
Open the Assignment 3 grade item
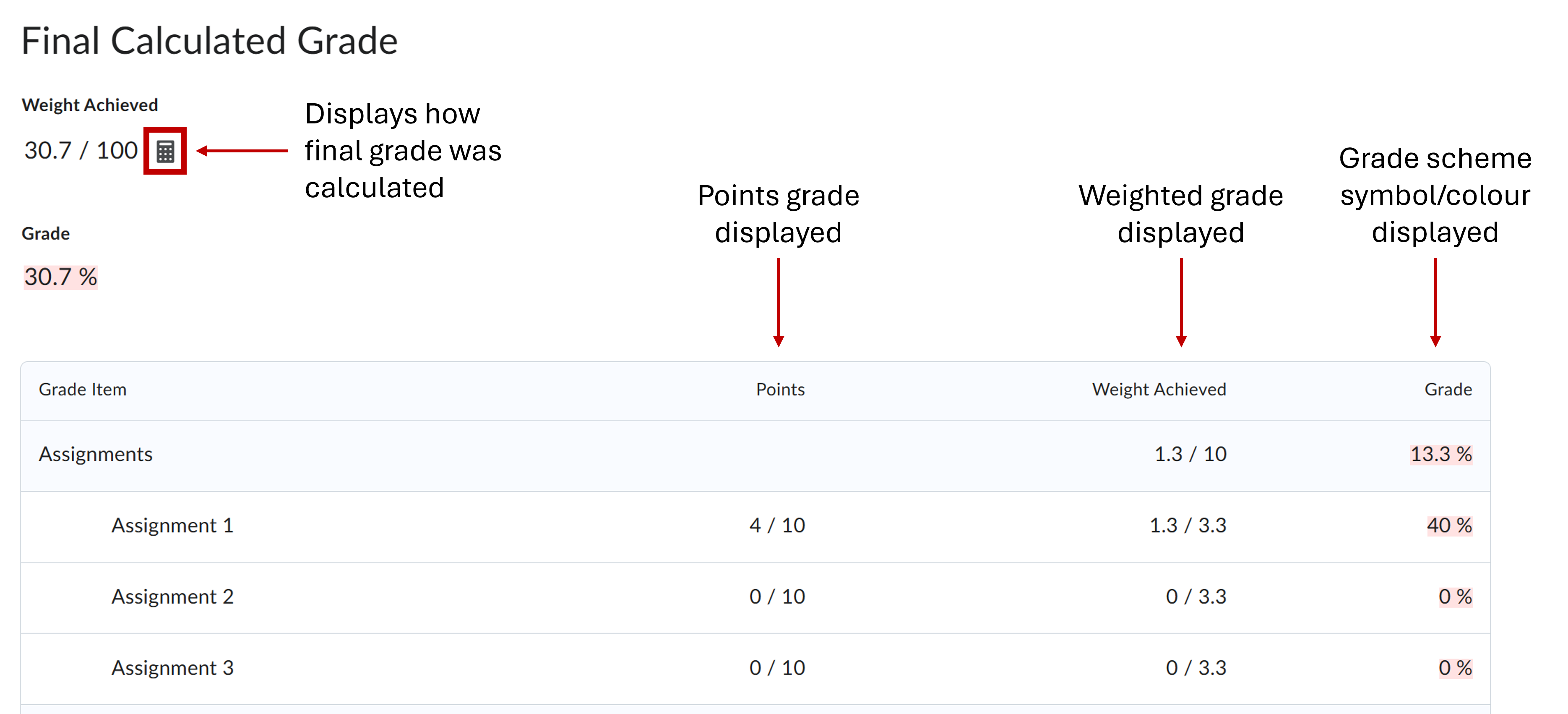pyautogui.click(x=172, y=668)
